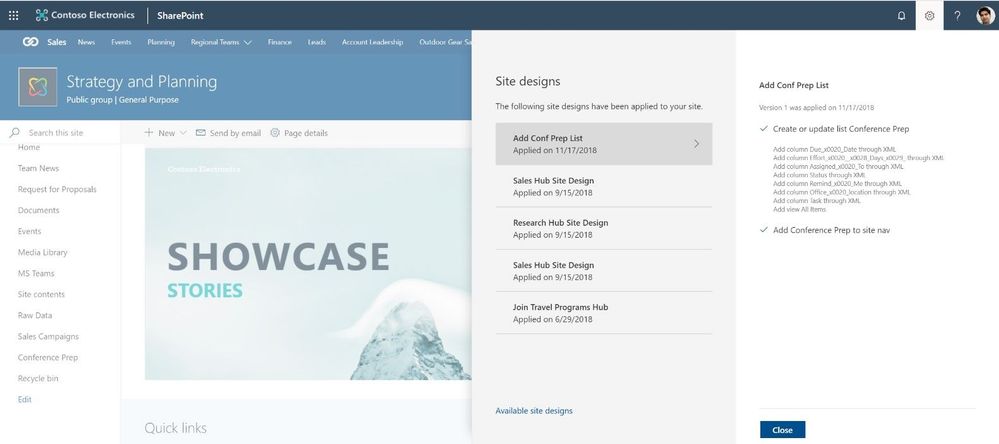Click the plus icon beside New
This screenshot has width=999, height=444.
click(x=149, y=132)
